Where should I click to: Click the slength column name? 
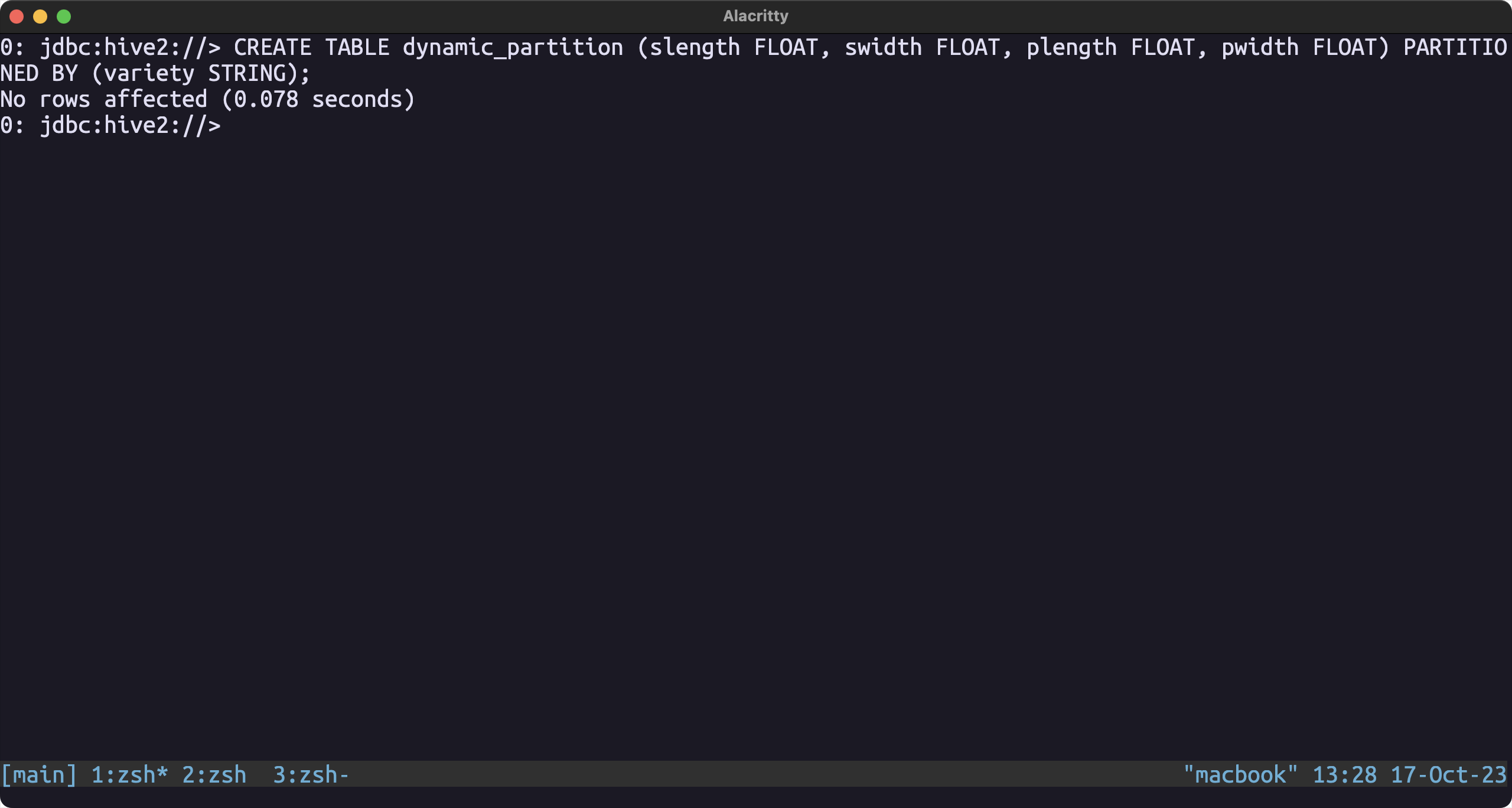click(695, 47)
